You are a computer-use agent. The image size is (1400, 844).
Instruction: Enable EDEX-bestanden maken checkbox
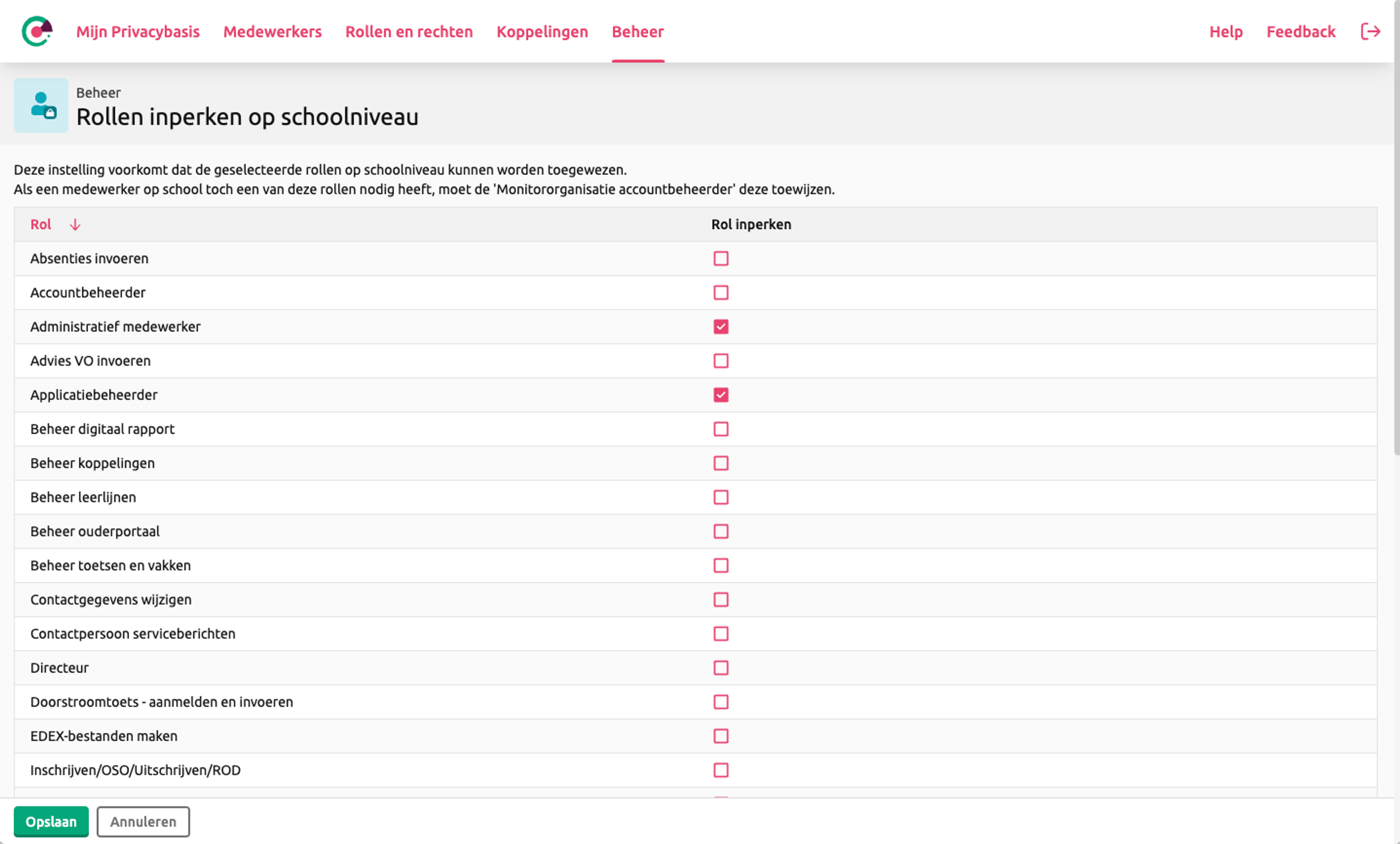tap(720, 736)
